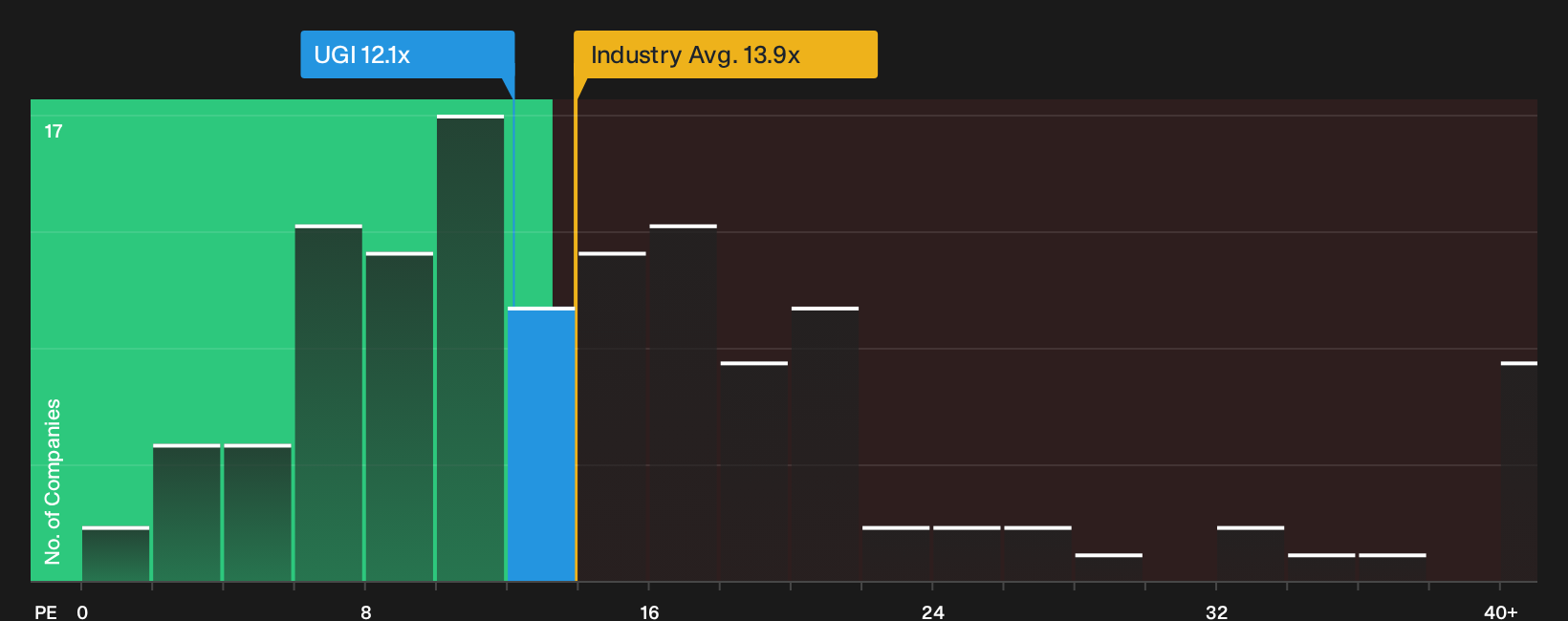
Task: Select the short bar starting at PE 24
Action: tap(967, 554)
